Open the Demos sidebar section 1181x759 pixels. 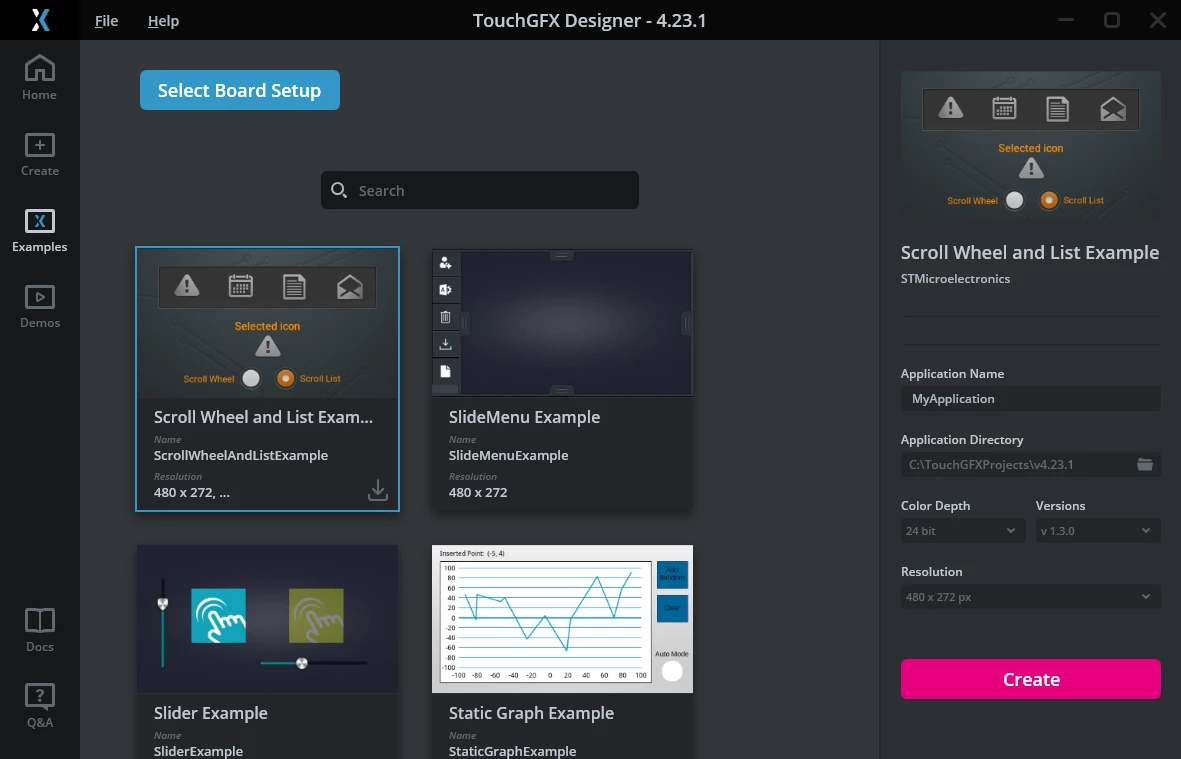(39, 297)
